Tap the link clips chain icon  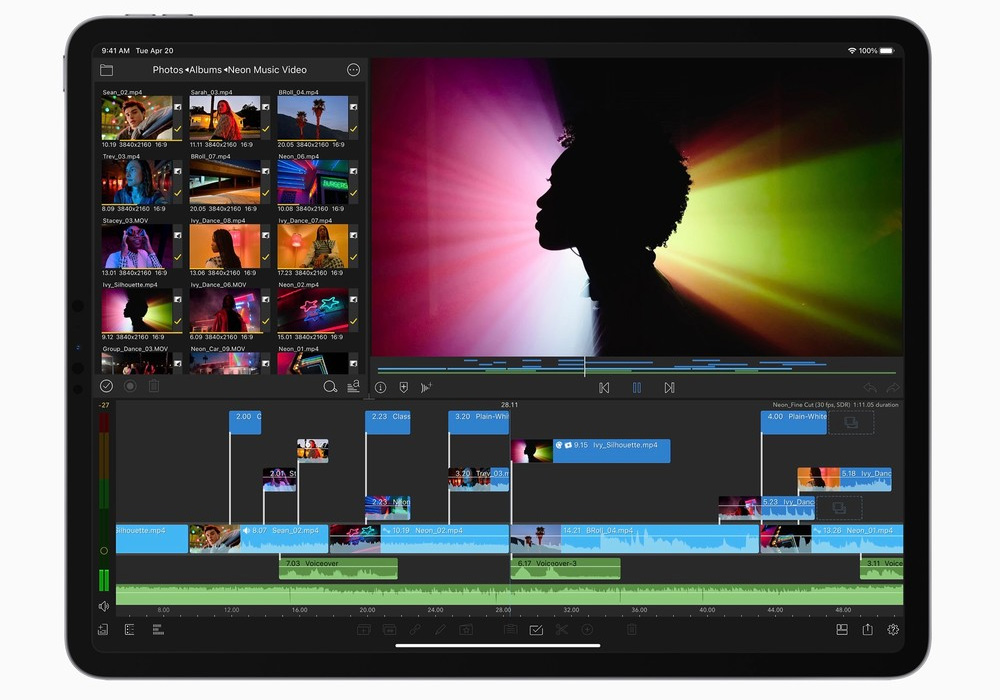point(415,630)
